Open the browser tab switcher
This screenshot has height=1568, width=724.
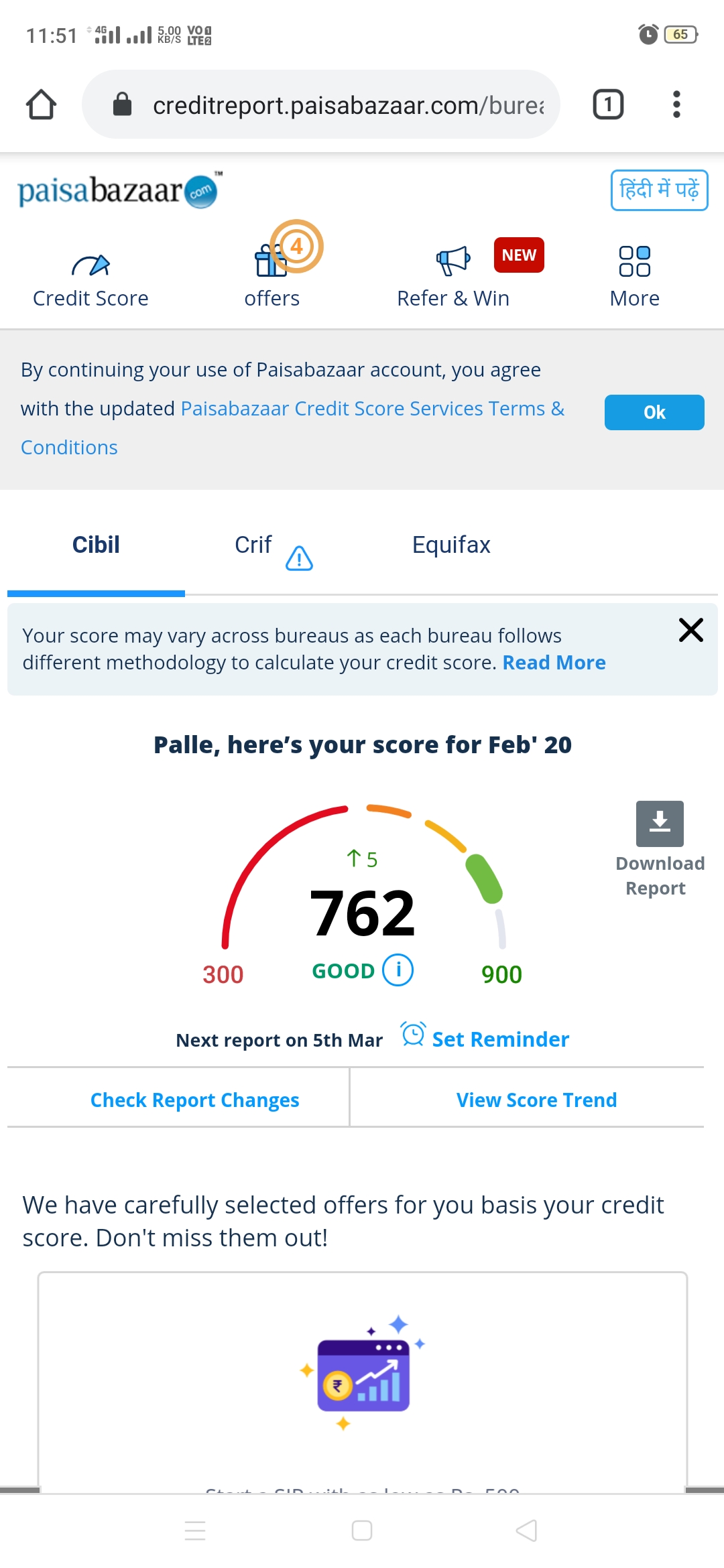click(608, 105)
